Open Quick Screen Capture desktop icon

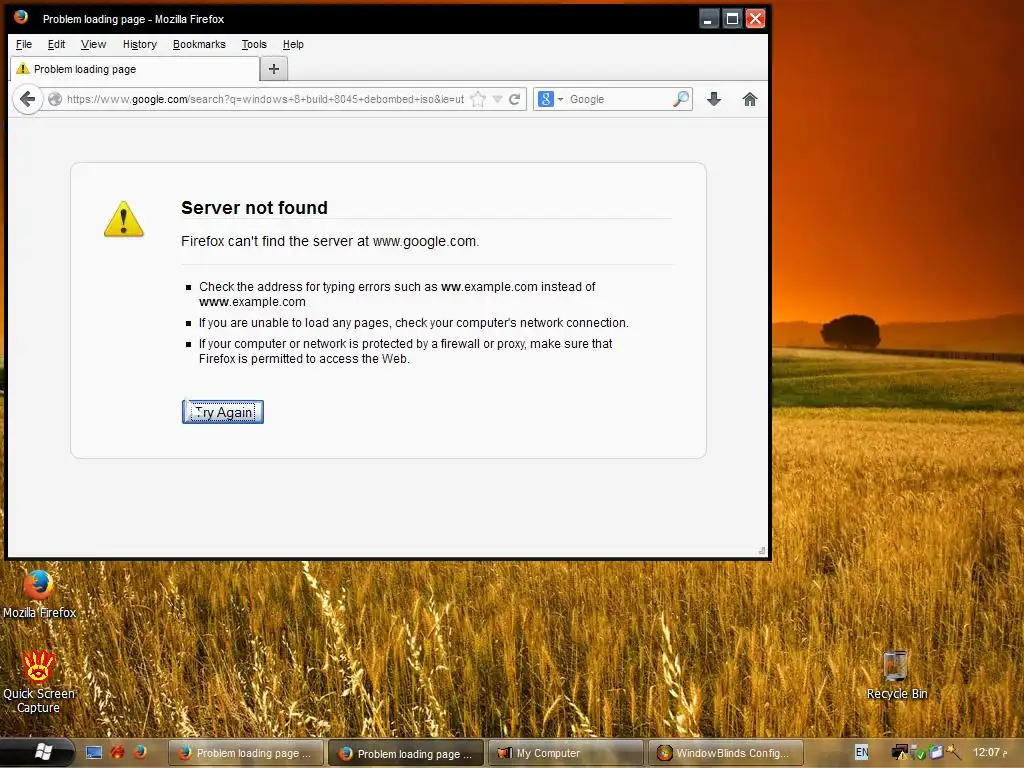pyautogui.click(x=39, y=682)
